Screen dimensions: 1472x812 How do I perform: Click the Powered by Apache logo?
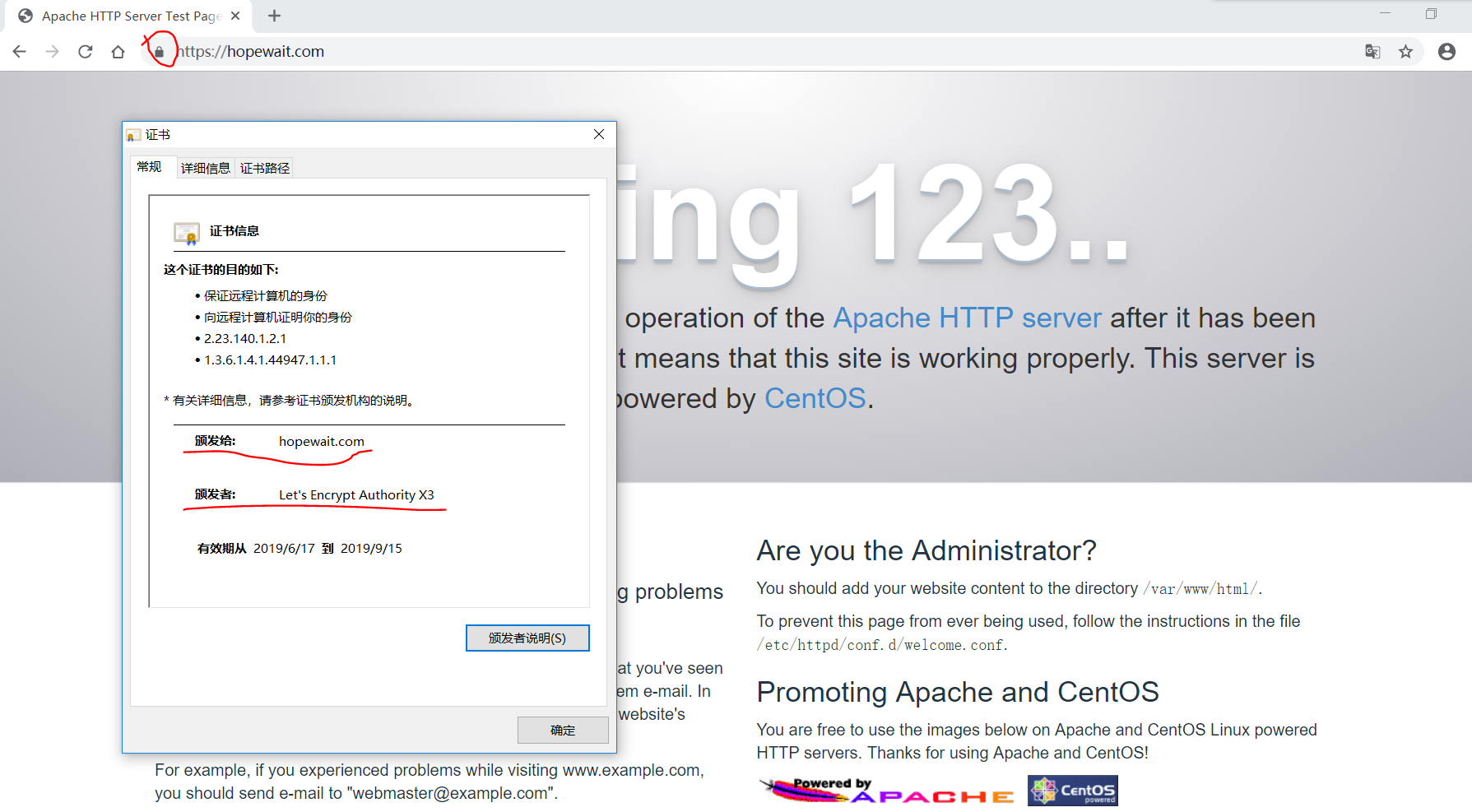[x=886, y=791]
